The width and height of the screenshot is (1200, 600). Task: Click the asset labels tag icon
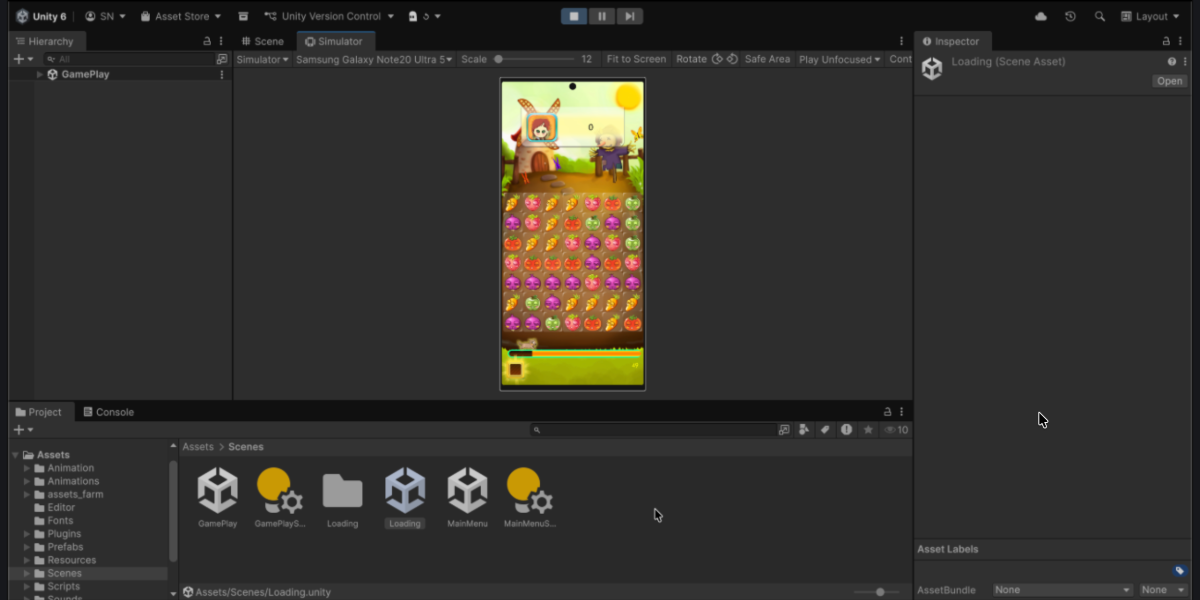point(1179,570)
